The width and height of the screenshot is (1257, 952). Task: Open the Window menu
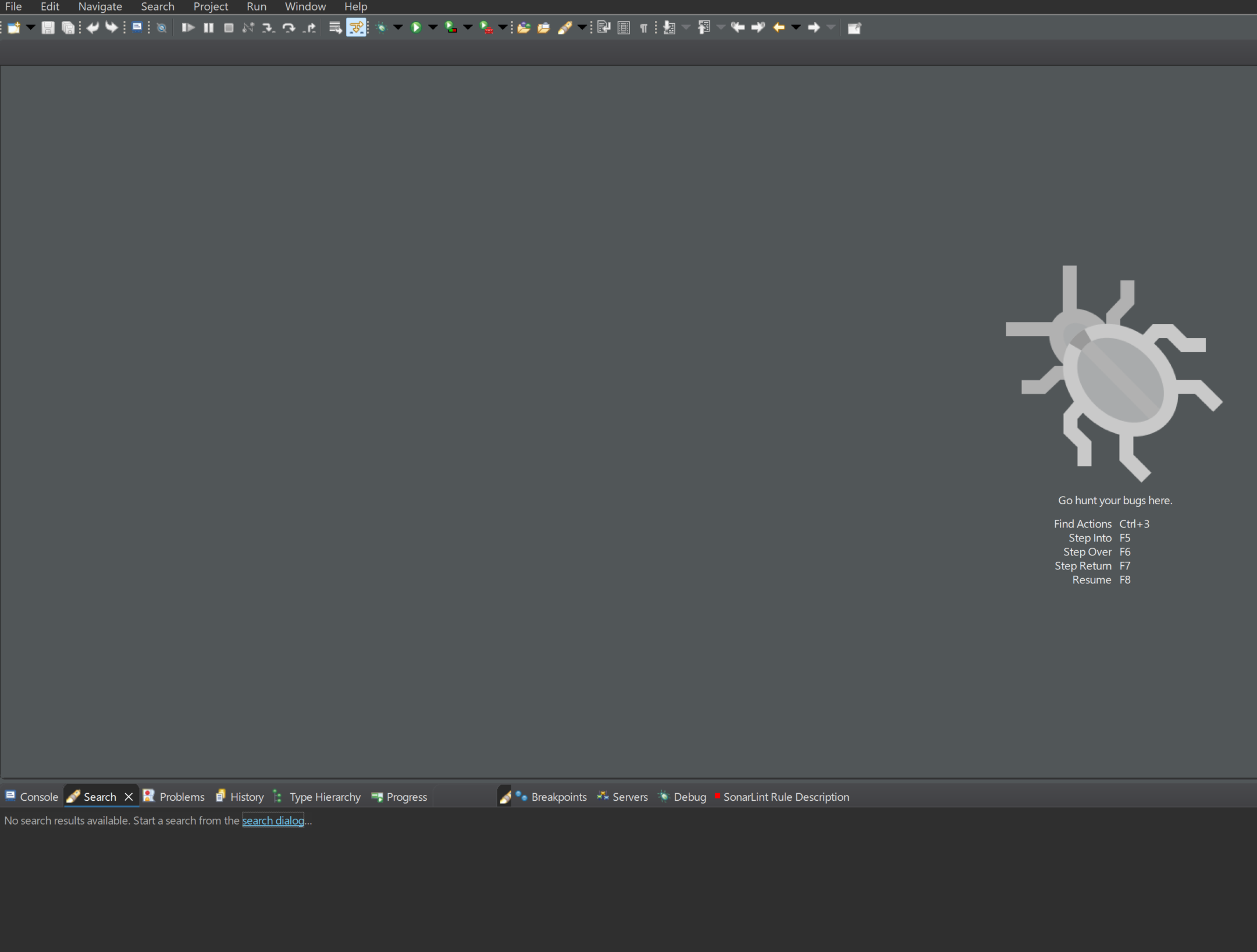pyautogui.click(x=305, y=6)
